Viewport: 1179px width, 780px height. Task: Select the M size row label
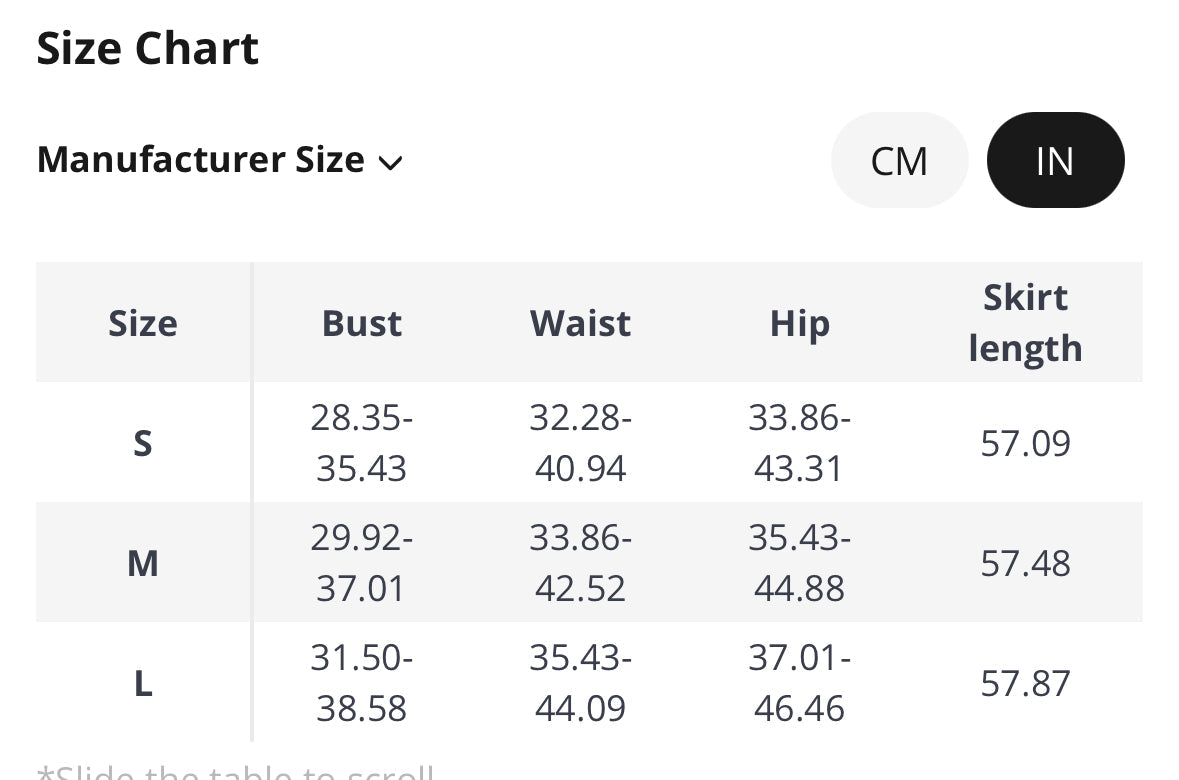143,563
